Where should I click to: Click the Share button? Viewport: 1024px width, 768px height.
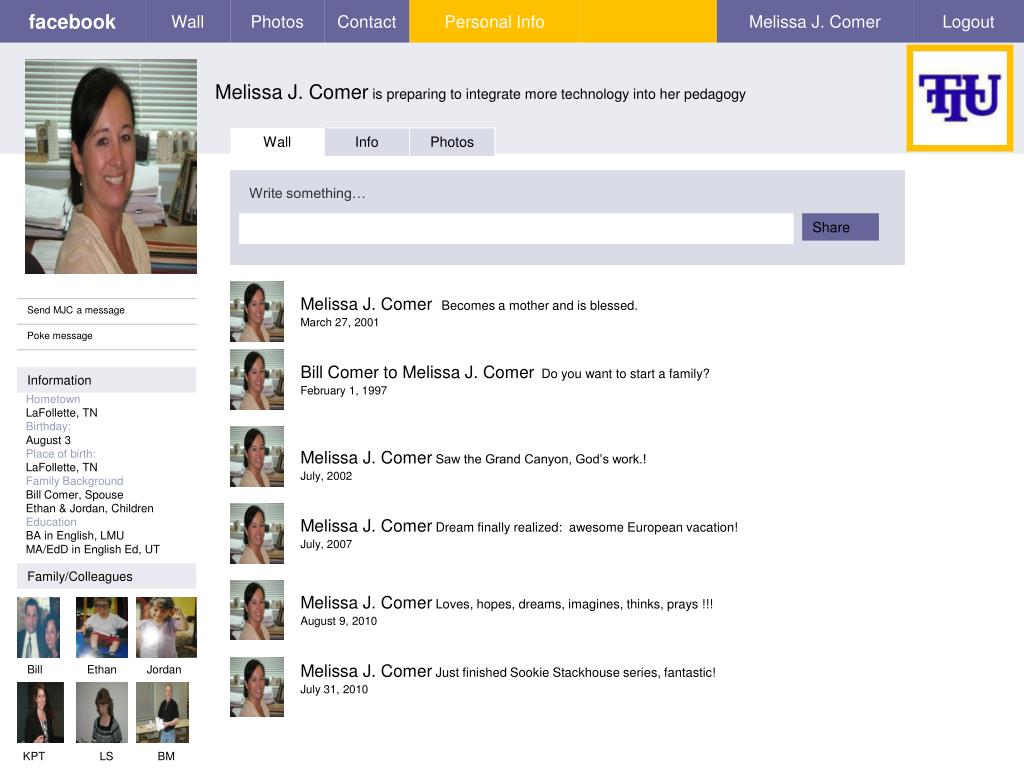840,227
